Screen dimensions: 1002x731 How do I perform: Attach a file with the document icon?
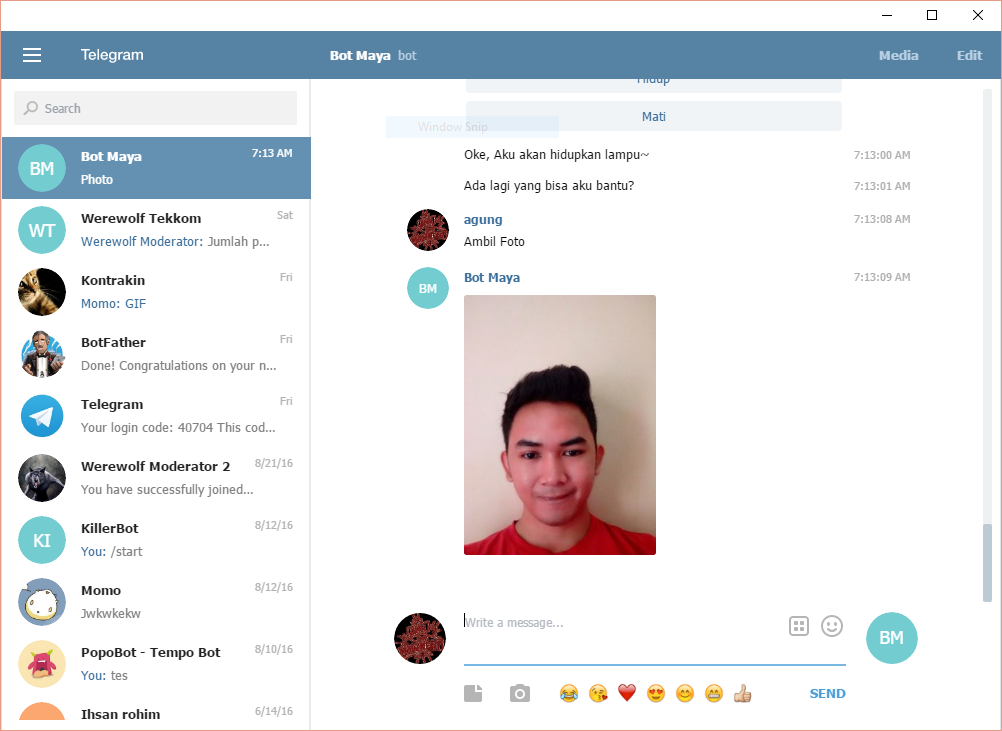coord(473,693)
